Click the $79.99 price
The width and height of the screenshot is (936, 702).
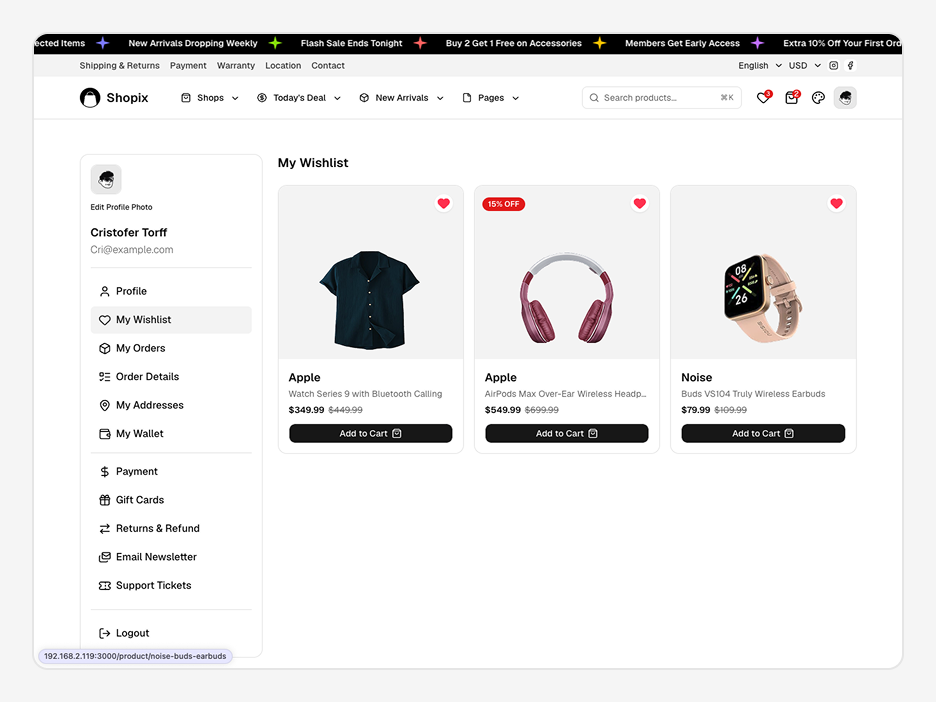[x=695, y=410]
